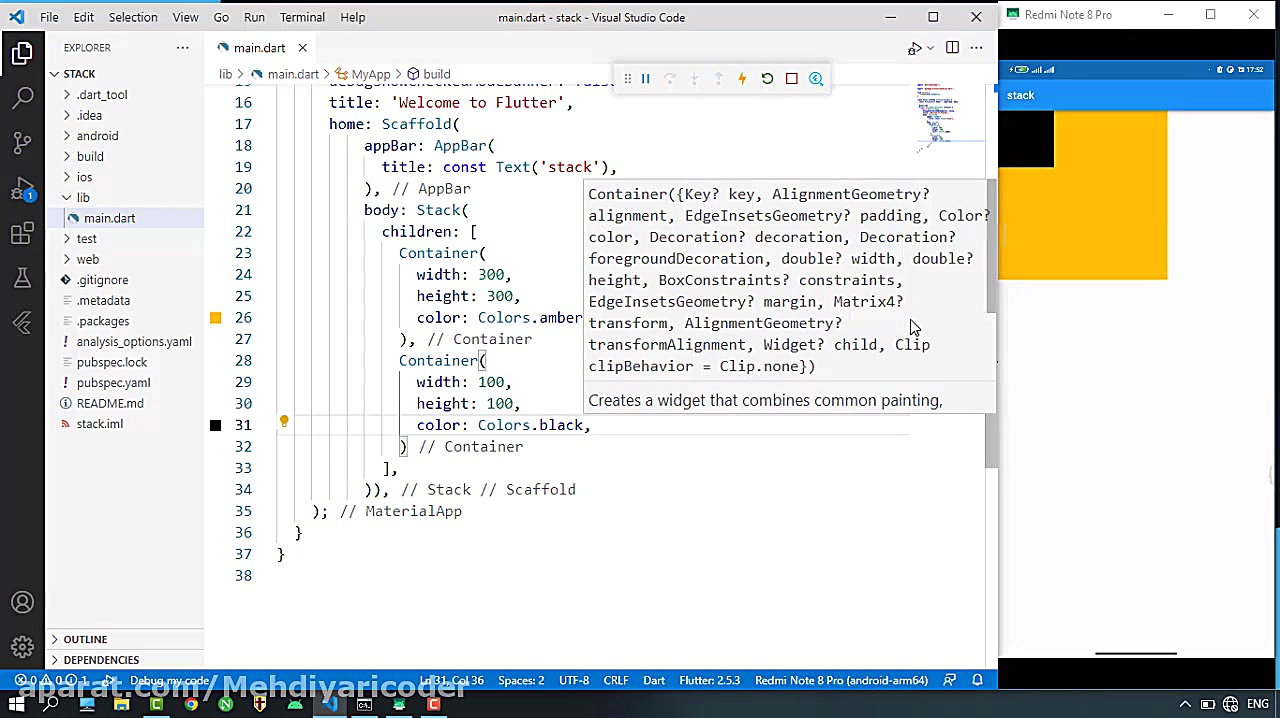
Task: Open Explorer views and more actions
Action: tap(182, 48)
